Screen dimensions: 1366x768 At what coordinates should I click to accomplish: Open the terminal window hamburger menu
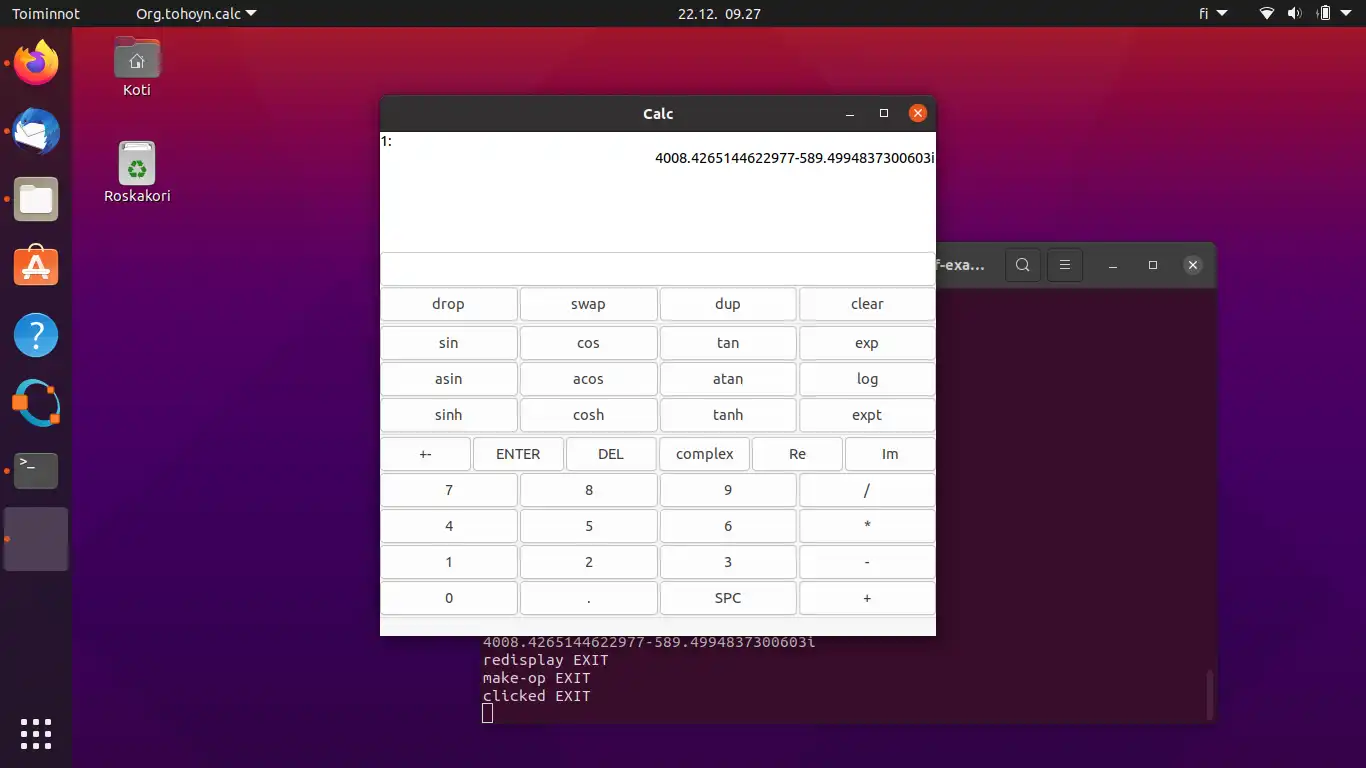[1065, 265]
